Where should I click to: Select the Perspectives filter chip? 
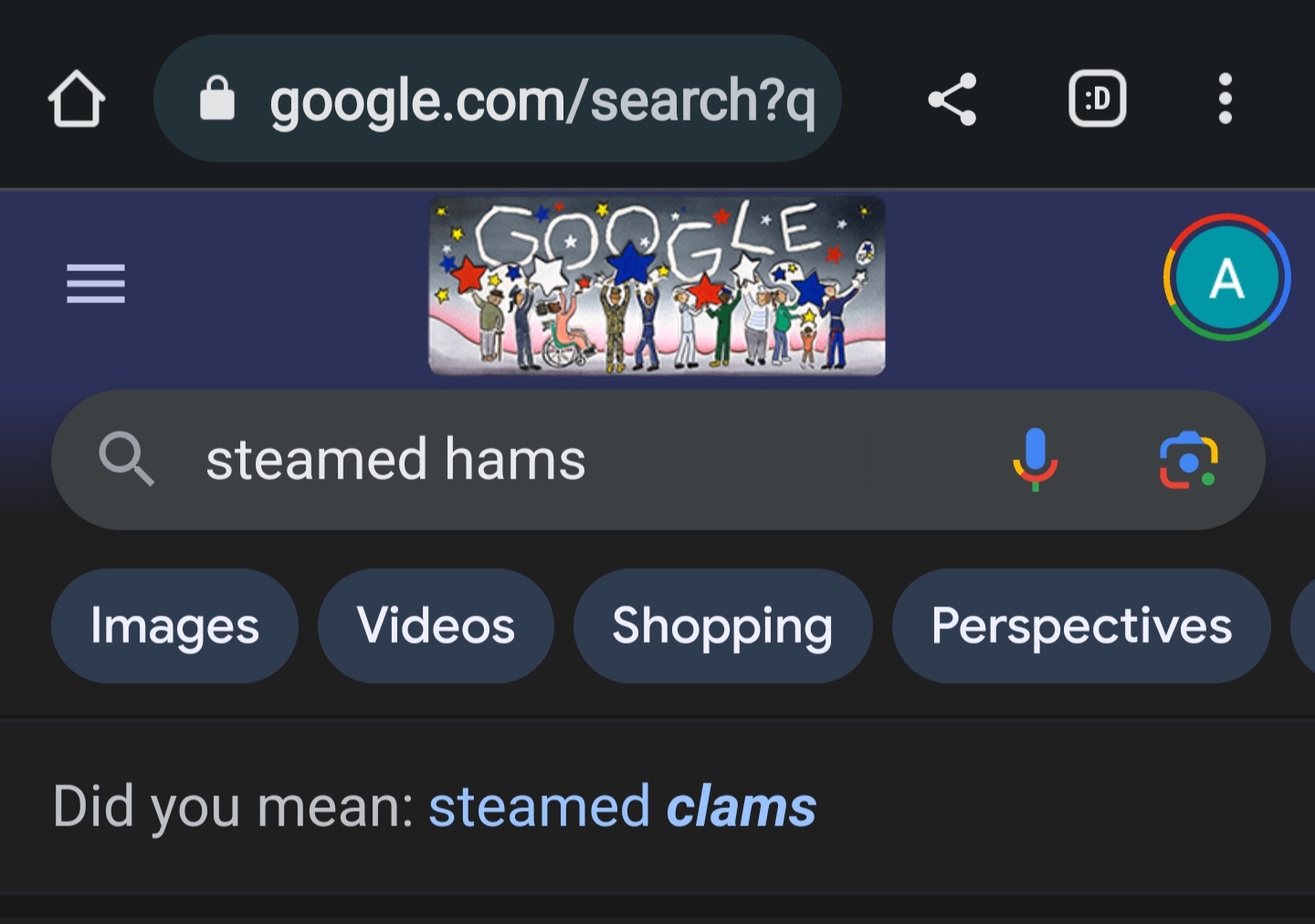pos(1081,626)
